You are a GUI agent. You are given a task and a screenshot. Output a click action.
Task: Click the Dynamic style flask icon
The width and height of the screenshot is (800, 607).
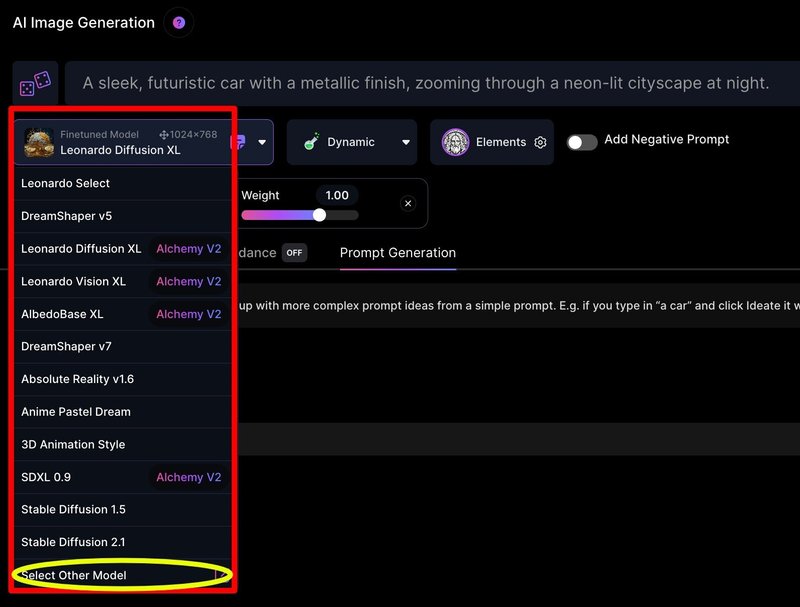[x=311, y=141]
